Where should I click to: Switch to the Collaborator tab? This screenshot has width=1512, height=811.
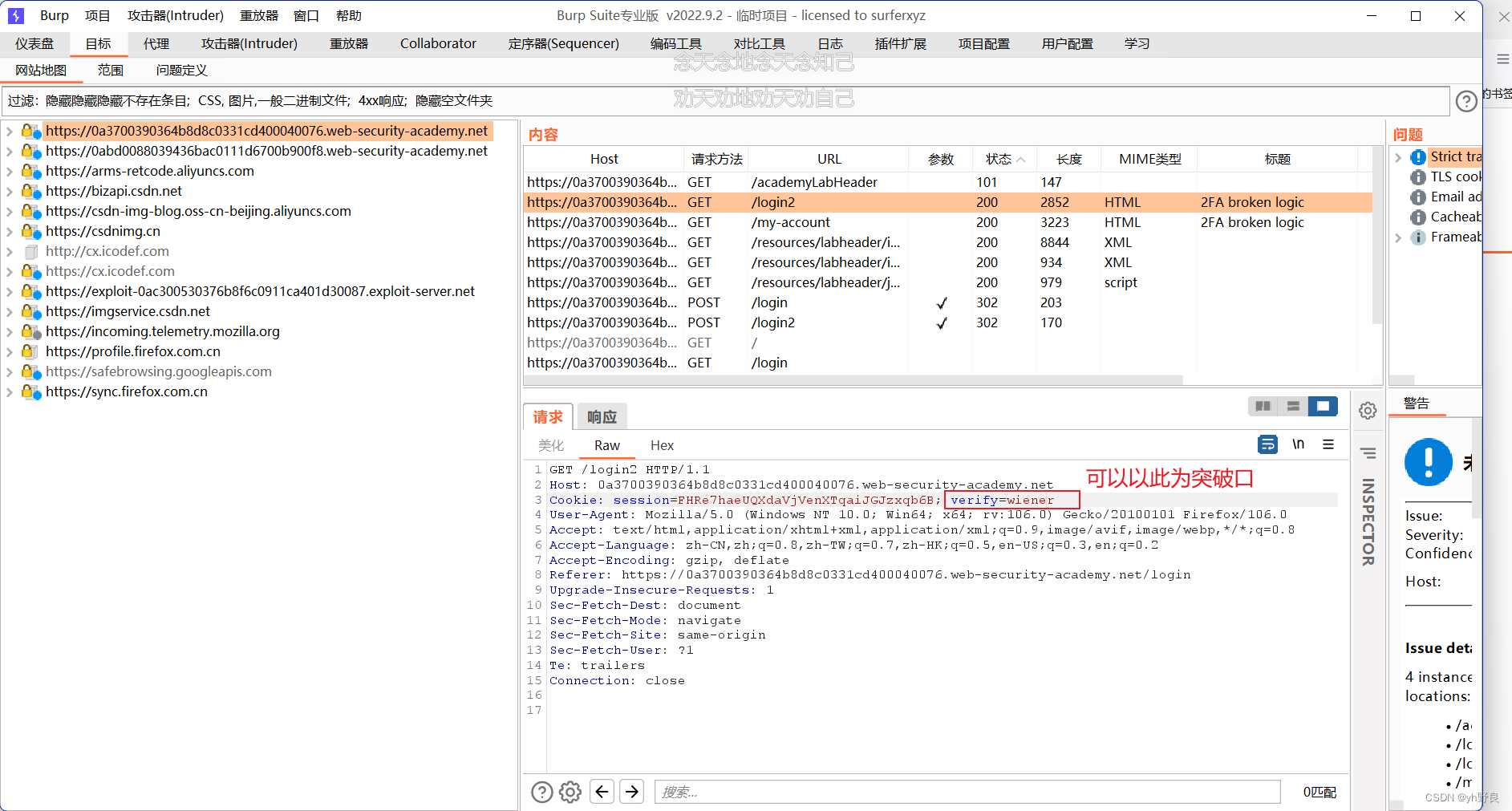tap(438, 43)
